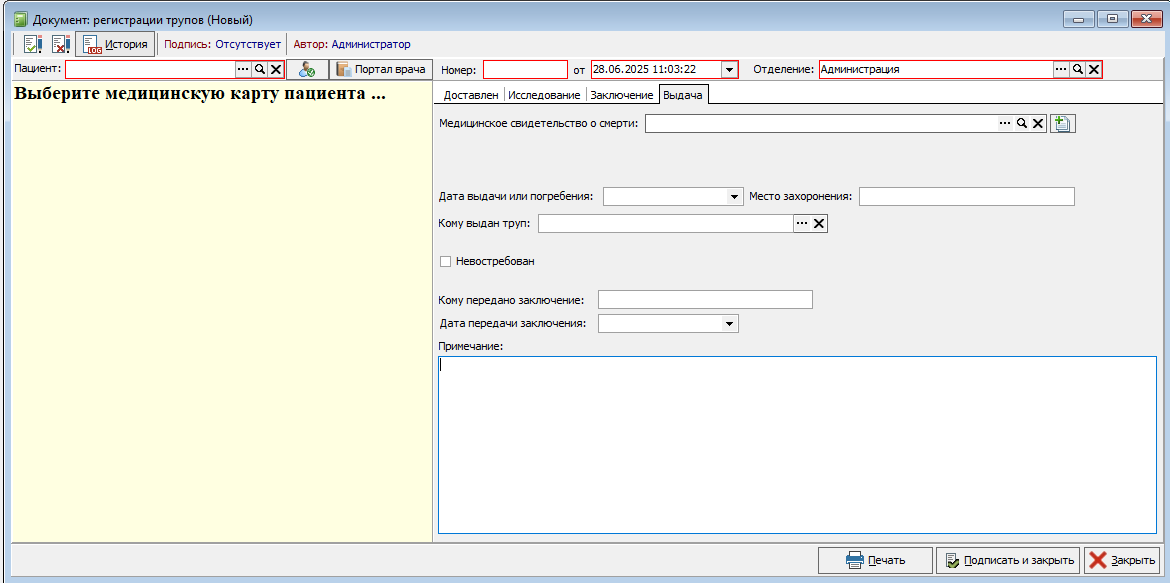Switch to the Заключение tab
1170x583 pixels.
pos(622,96)
